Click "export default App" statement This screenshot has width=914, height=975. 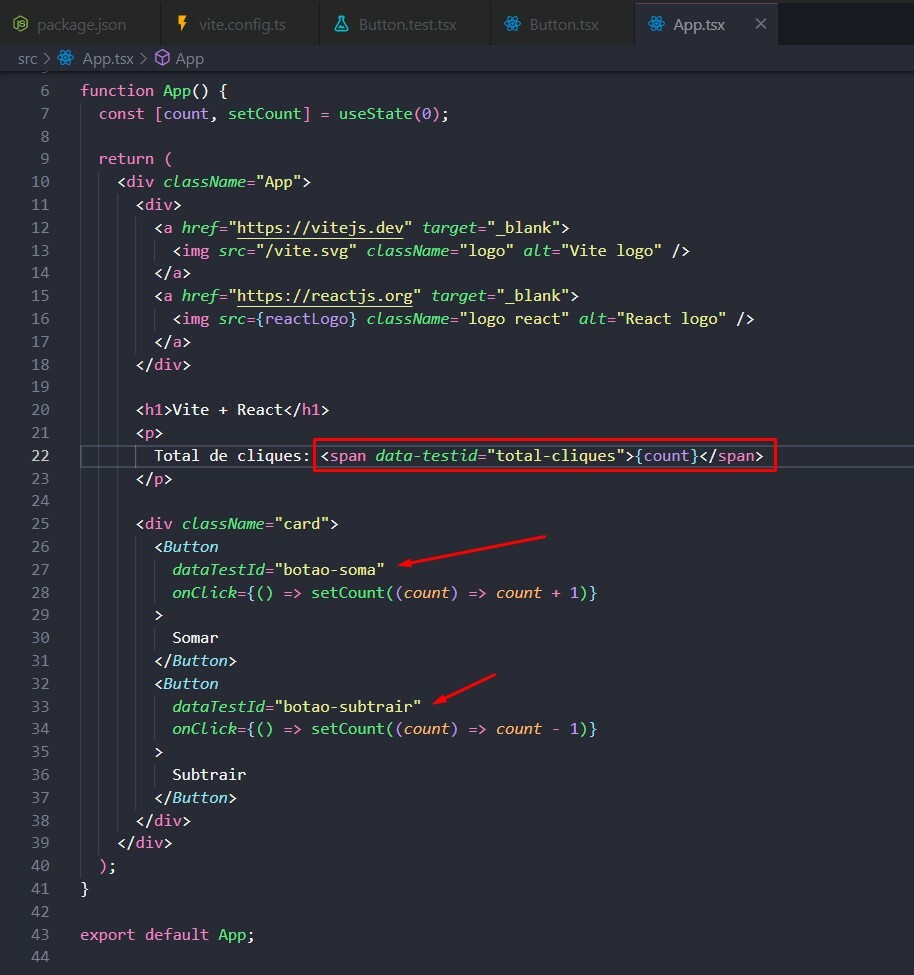167,935
